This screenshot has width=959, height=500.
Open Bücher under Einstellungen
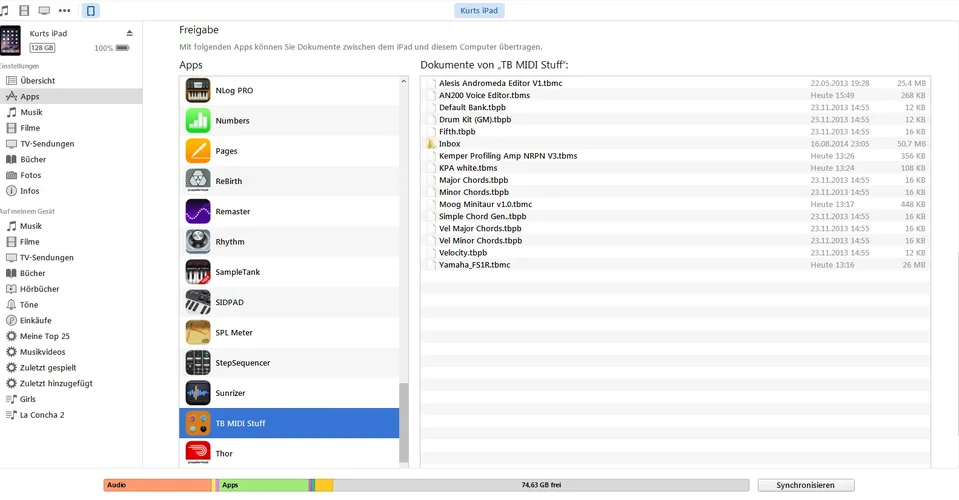(71, 160)
